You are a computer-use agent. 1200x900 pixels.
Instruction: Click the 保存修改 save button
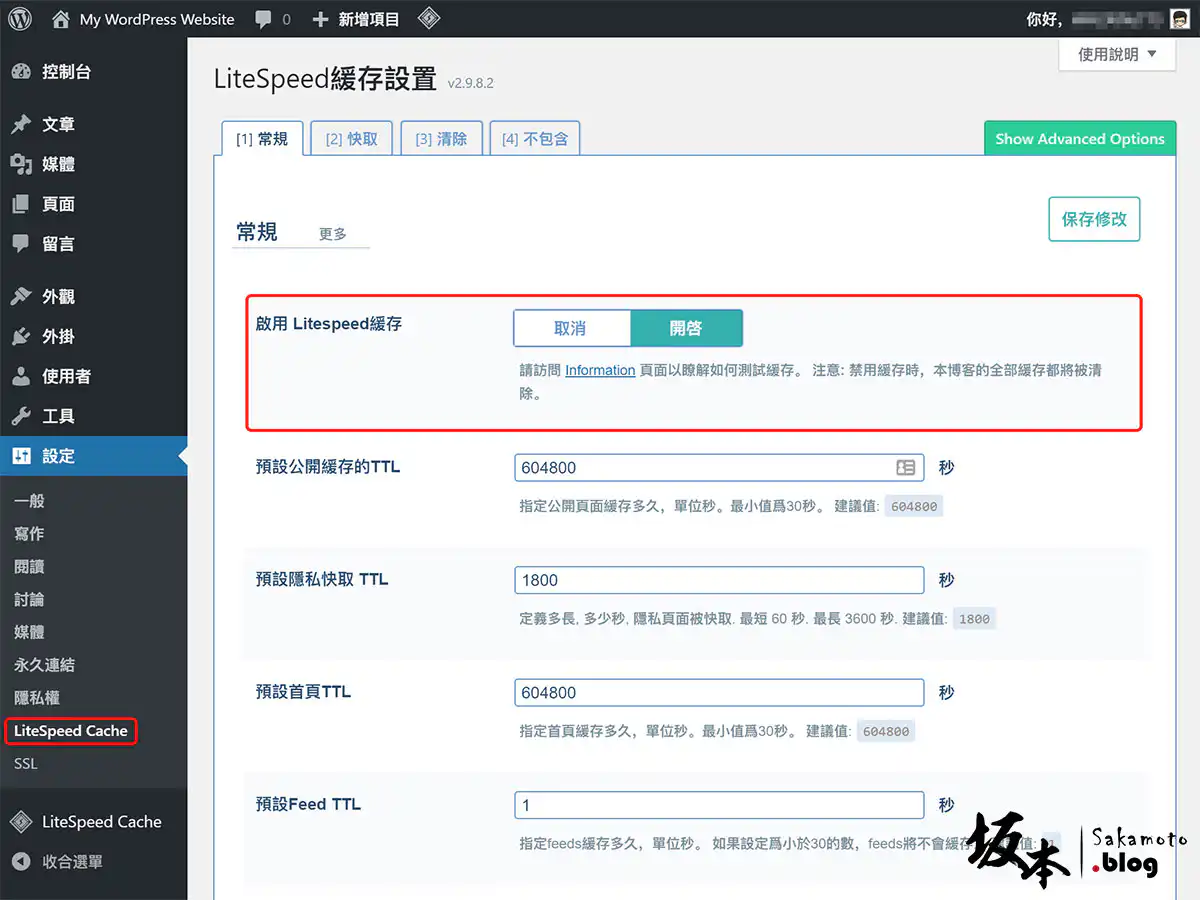1094,219
